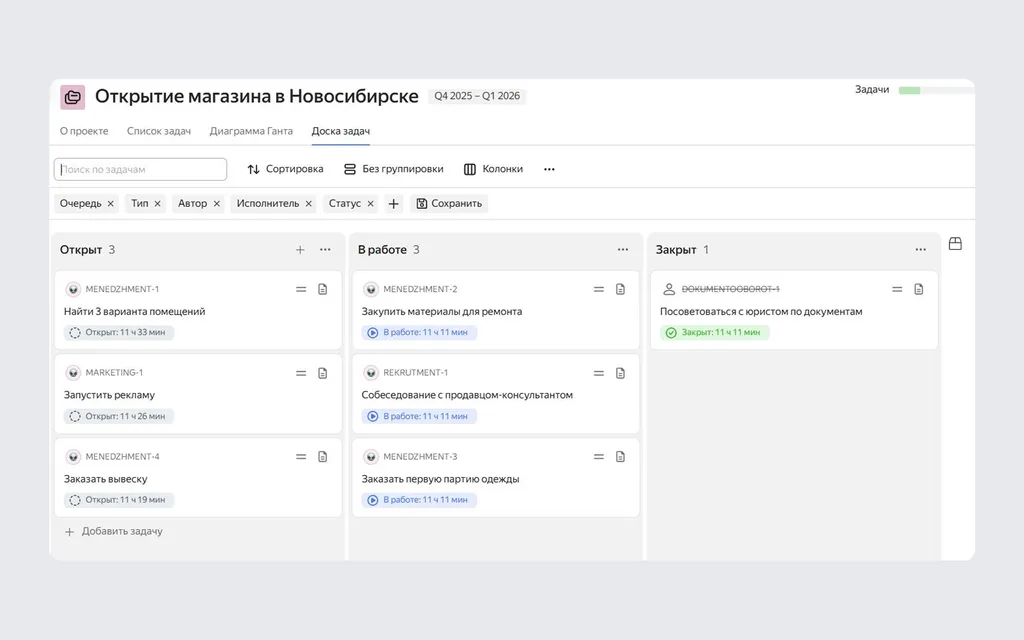This screenshot has width=1024, height=640.
Task: Click priority lines icon on MENEDZHMENT-2 card
Action: point(599,289)
